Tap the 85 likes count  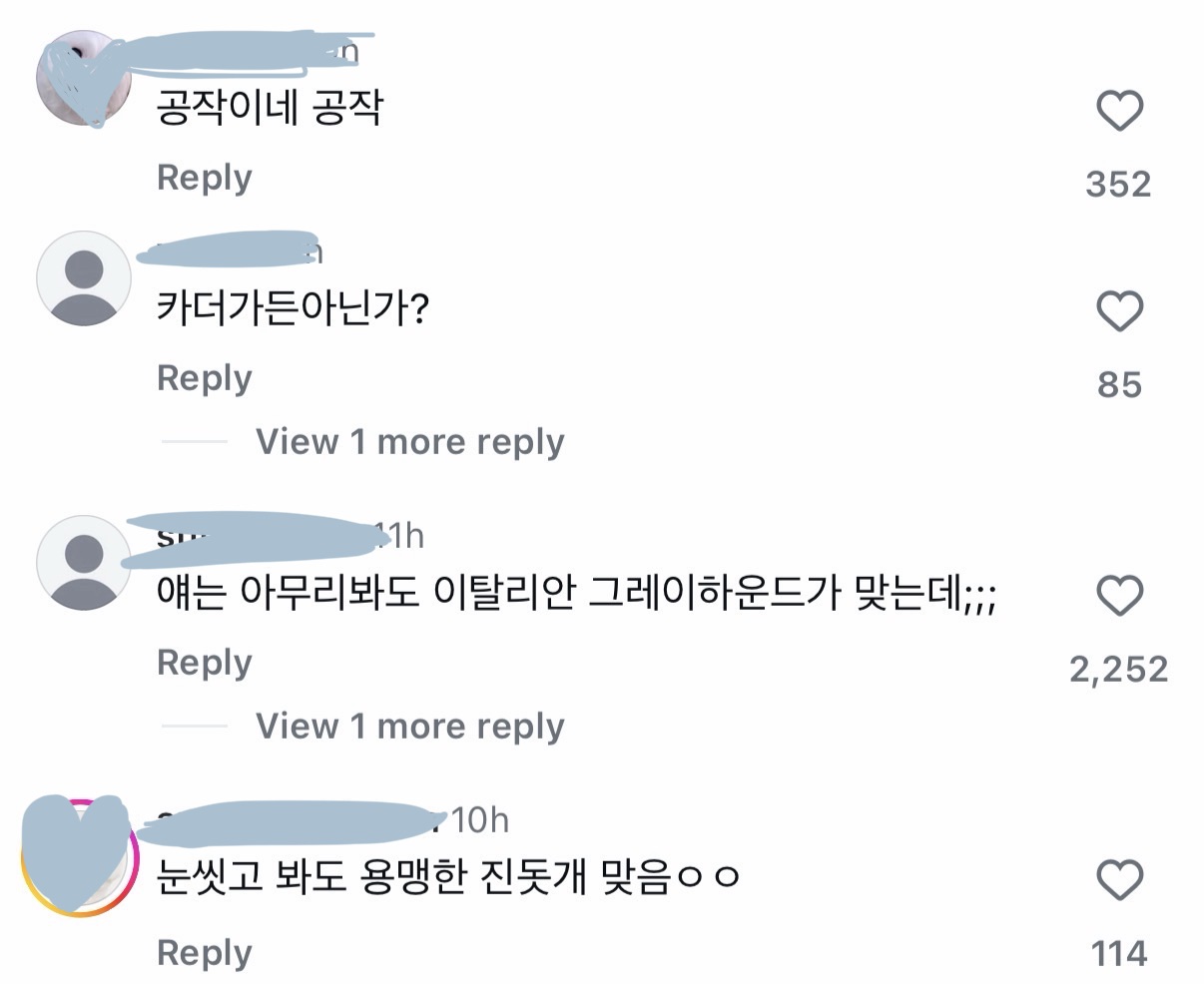click(x=1118, y=384)
